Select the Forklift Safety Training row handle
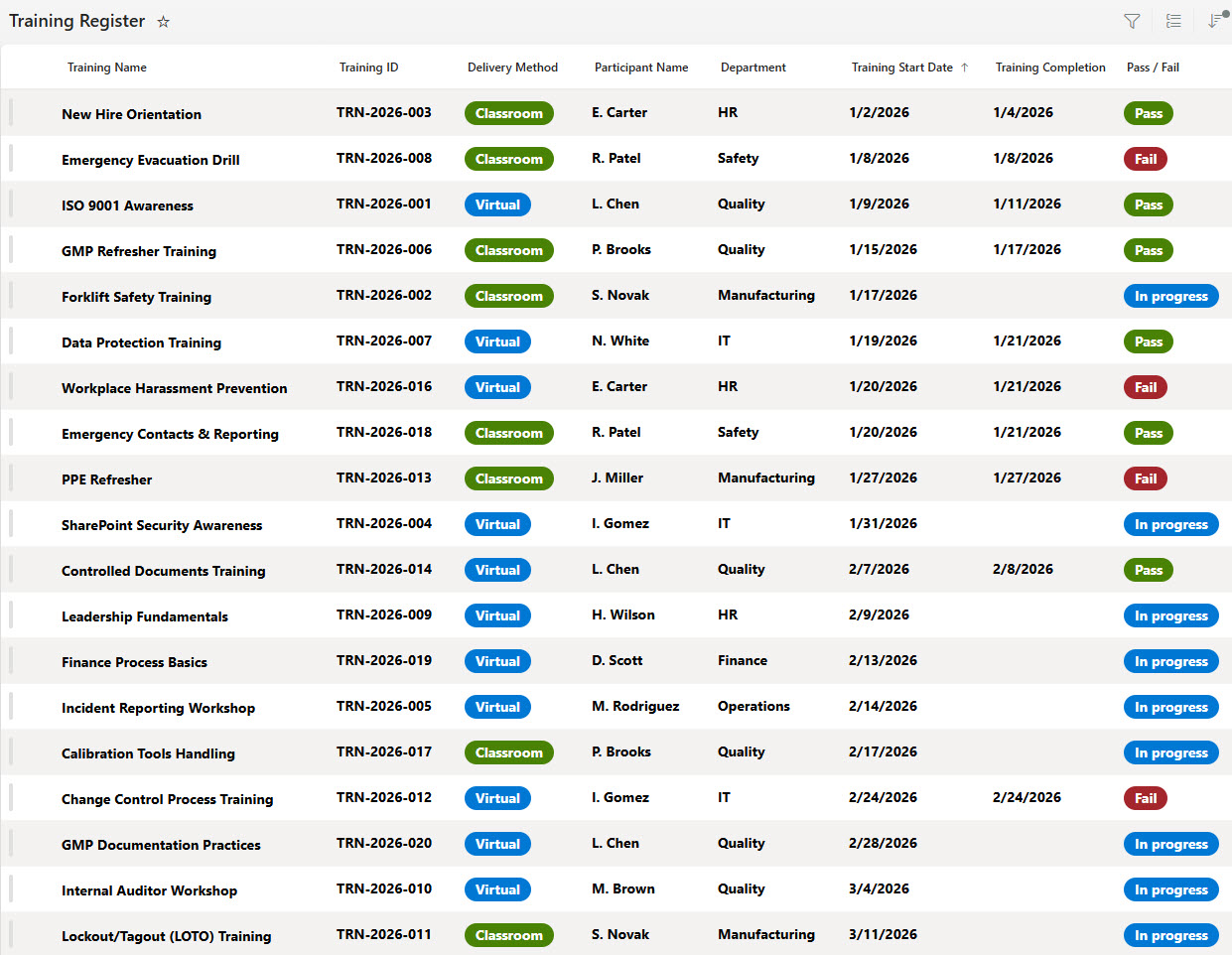 click(x=12, y=296)
